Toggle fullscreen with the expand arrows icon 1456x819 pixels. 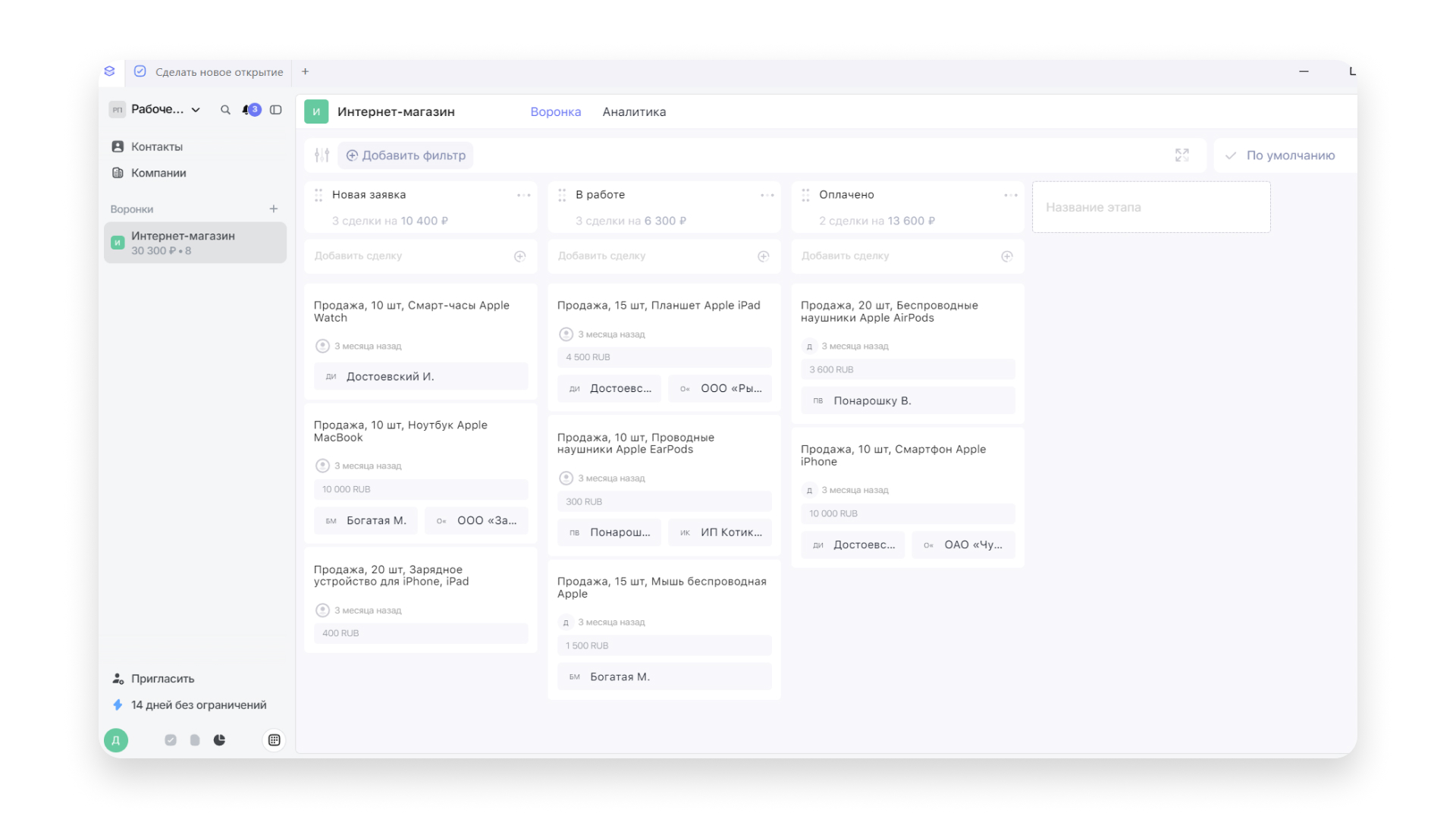[1182, 155]
